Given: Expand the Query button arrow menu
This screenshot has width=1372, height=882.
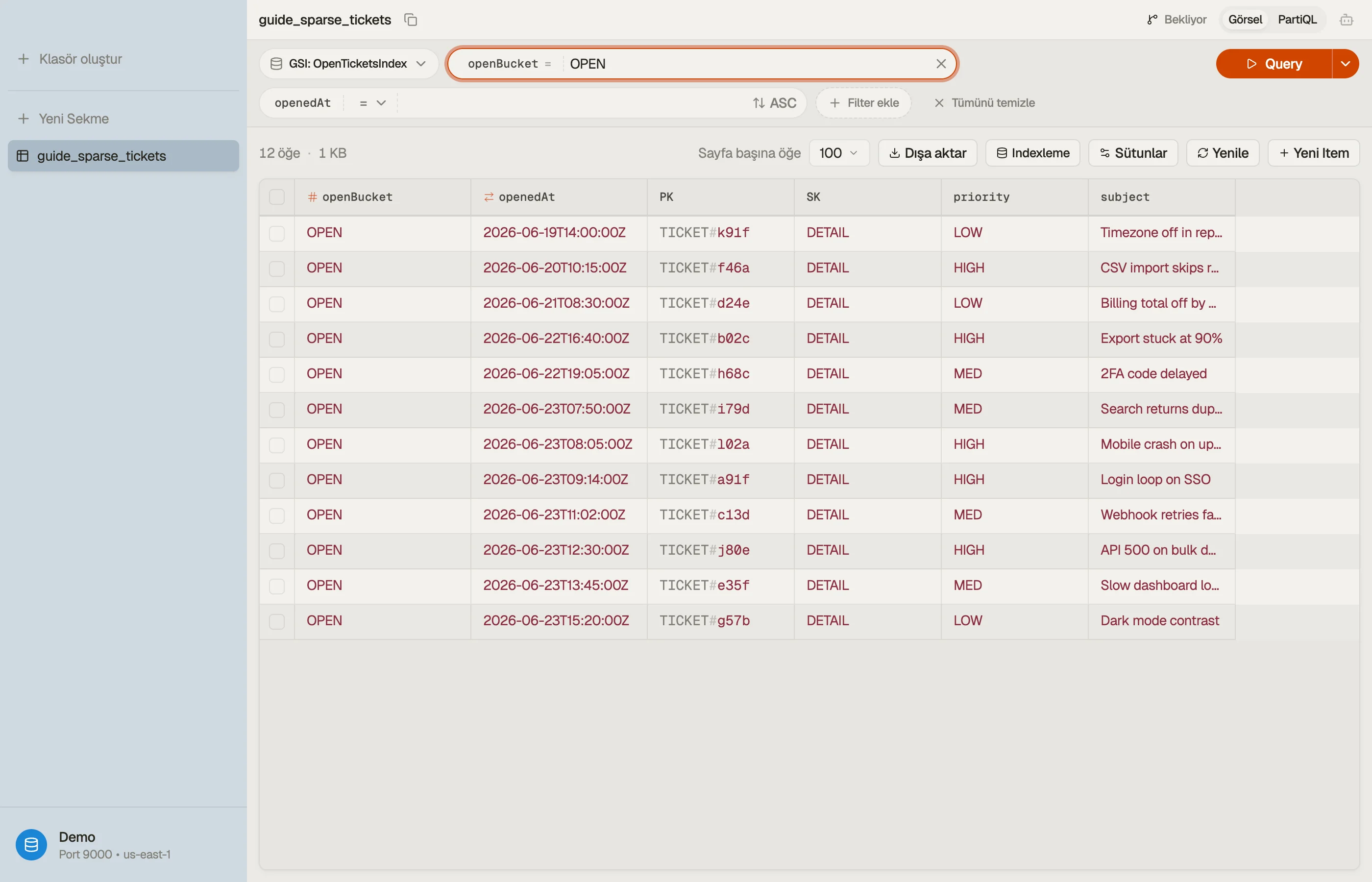Looking at the screenshot, I should click(x=1346, y=64).
